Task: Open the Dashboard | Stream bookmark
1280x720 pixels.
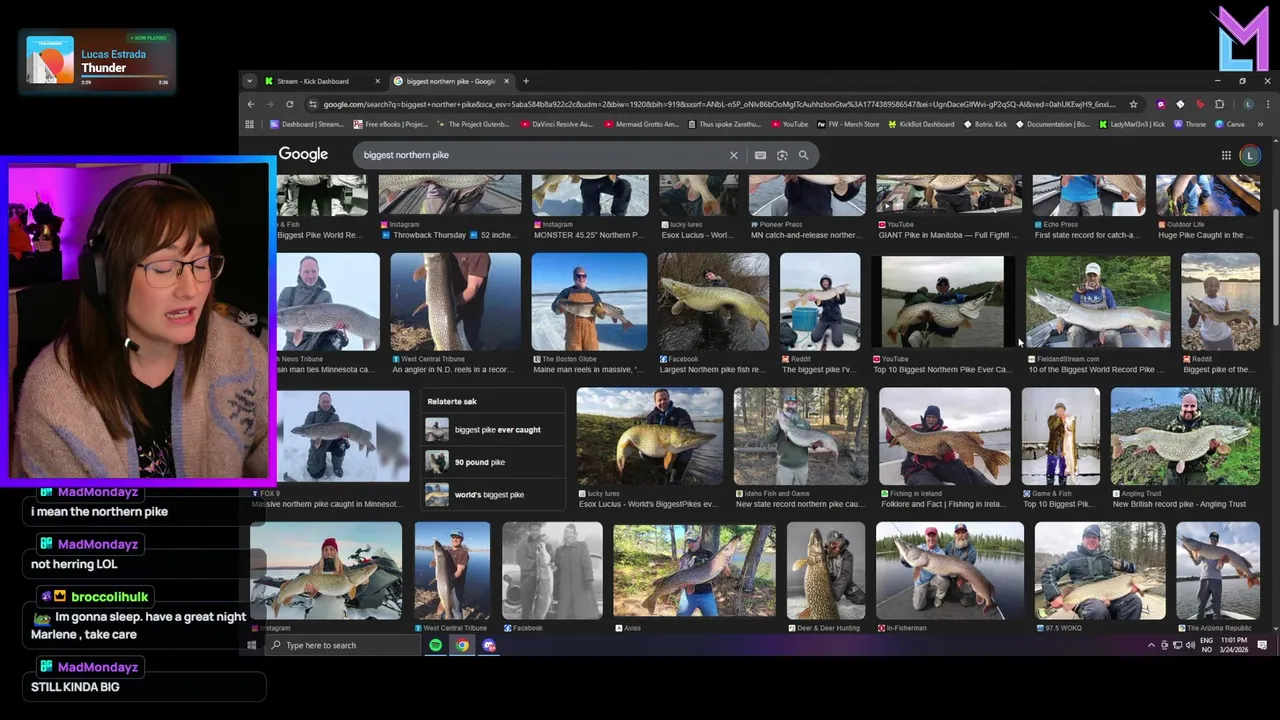Action: point(307,124)
